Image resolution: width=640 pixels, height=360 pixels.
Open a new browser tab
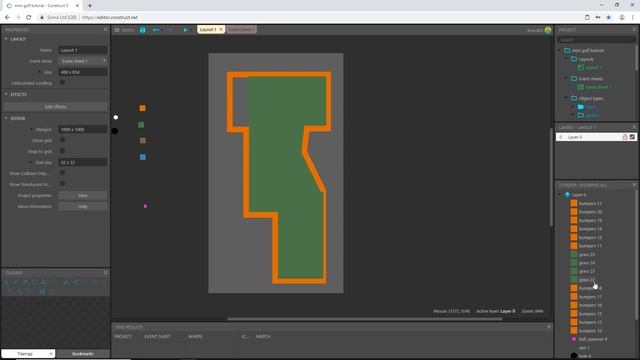pos(90,6)
